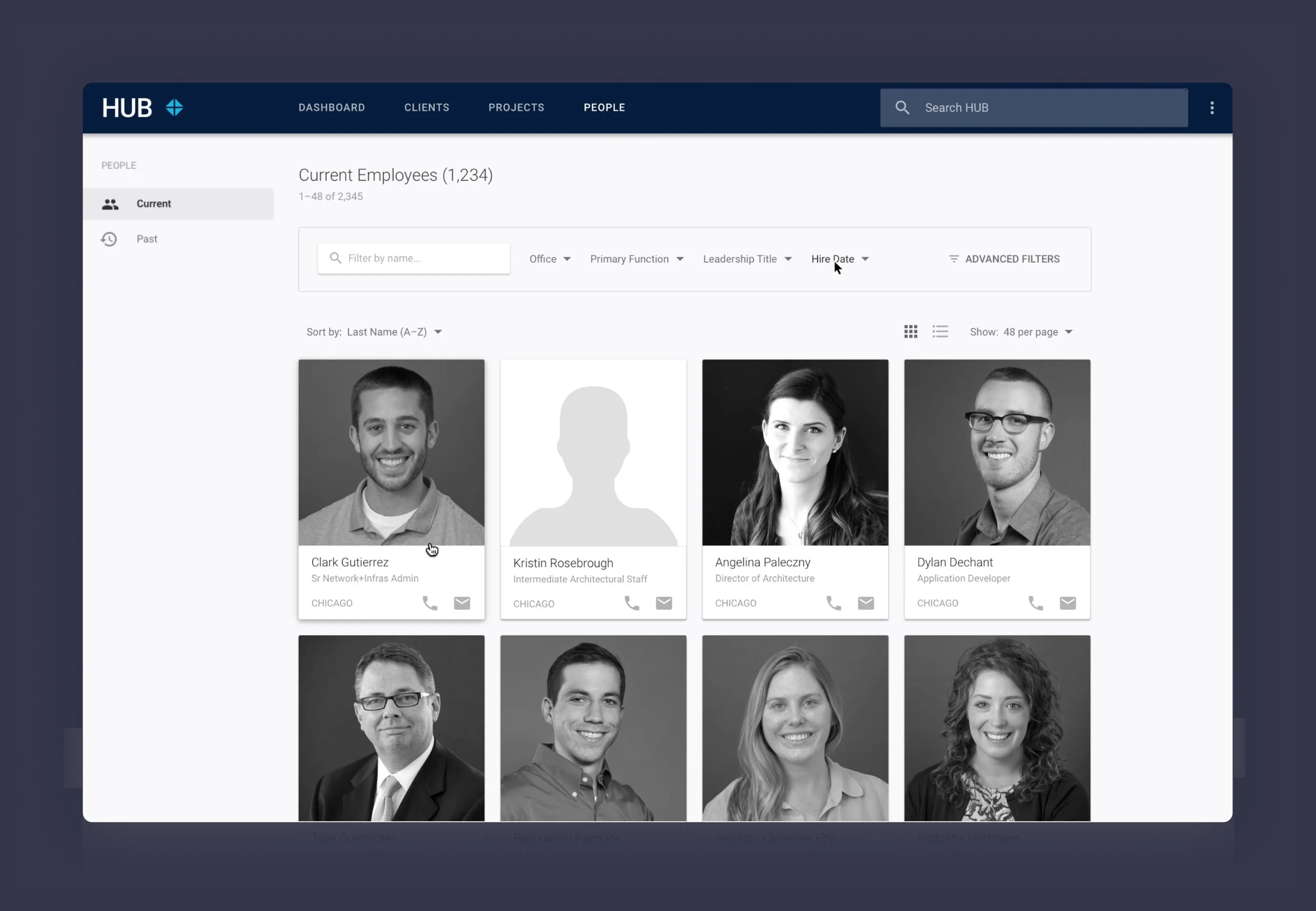Screen dimensions: 1316x911
Task: Open Angelina Paleczny's profile photo
Action: coord(795,453)
